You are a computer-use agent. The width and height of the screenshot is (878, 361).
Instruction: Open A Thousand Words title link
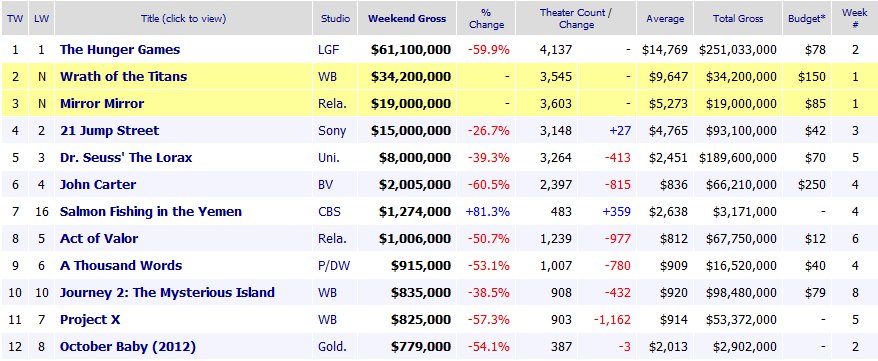pyautogui.click(x=121, y=265)
